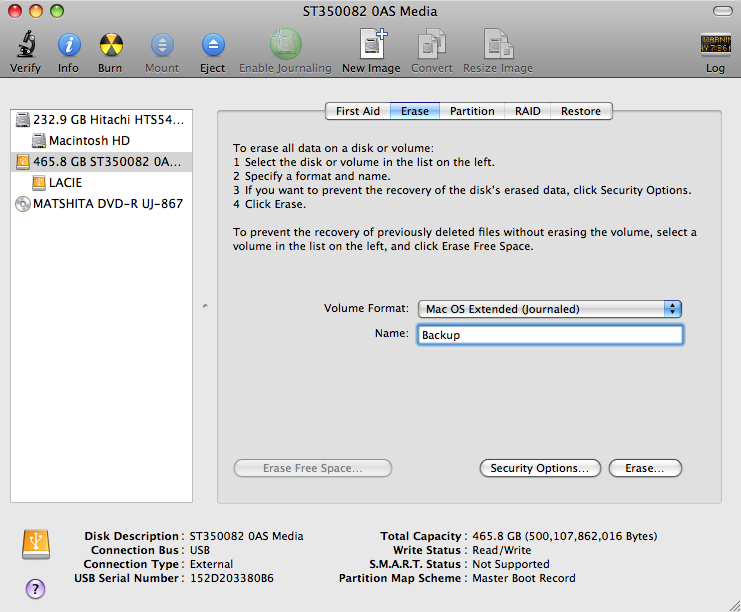Click the Connection Bus USB value

coord(199,550)
